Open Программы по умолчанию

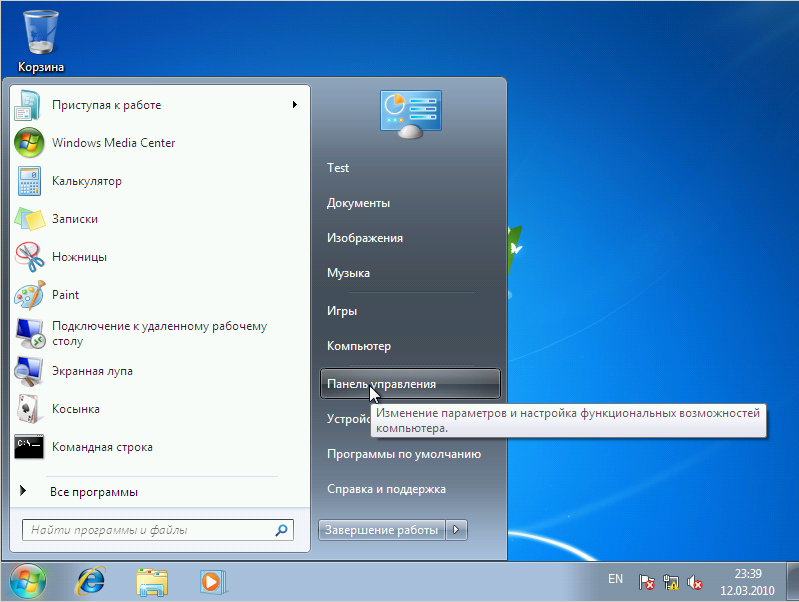point(404,454)
